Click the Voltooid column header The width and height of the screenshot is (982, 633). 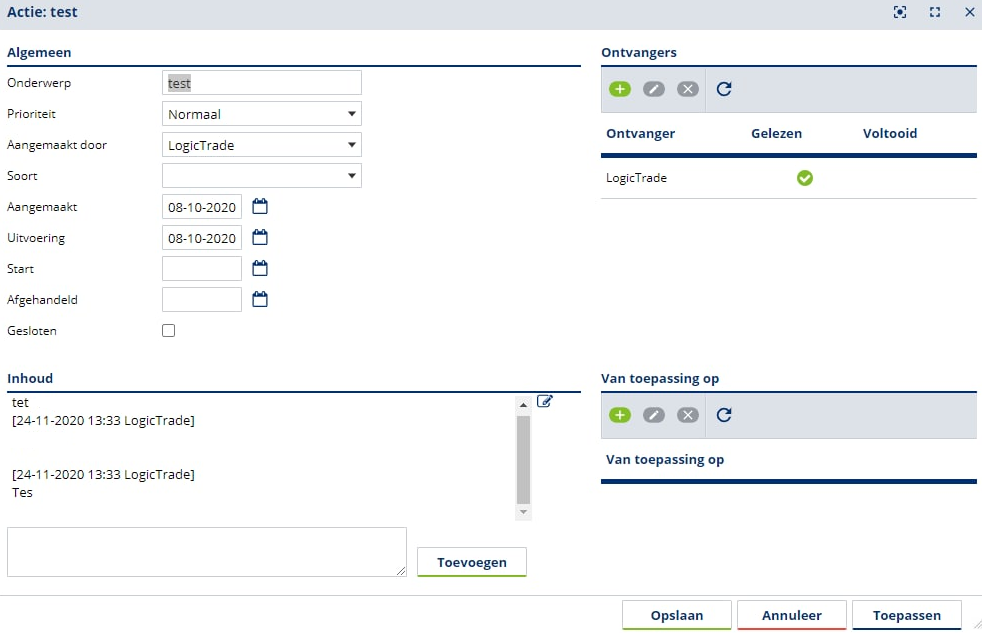(x=889, y=133)
